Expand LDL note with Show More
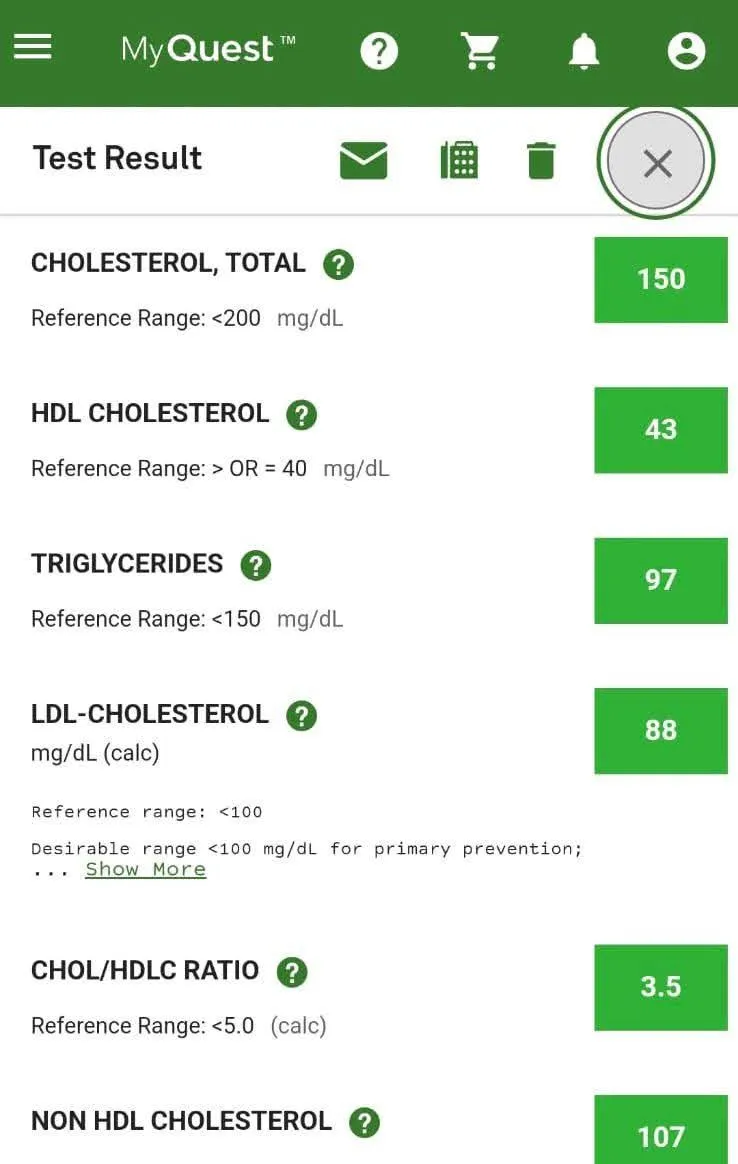 pos(146,869)
